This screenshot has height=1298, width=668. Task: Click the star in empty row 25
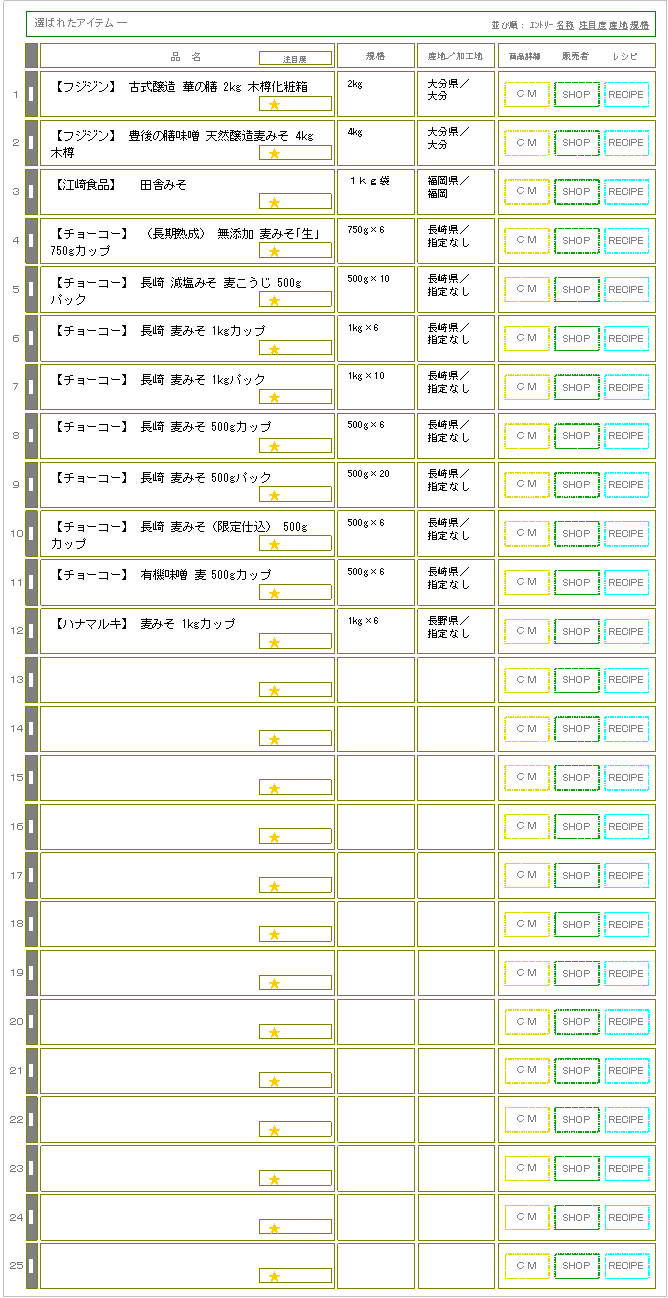[x=274, y=1276]
